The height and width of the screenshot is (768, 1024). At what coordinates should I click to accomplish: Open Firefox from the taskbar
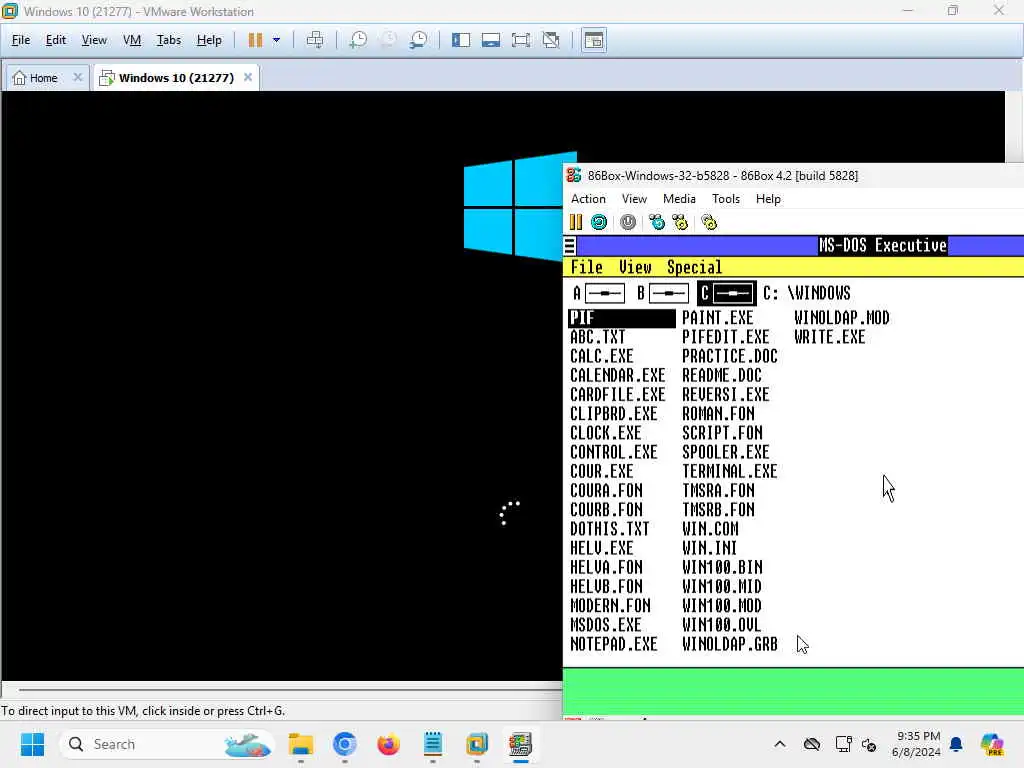(x=389, y=744)
